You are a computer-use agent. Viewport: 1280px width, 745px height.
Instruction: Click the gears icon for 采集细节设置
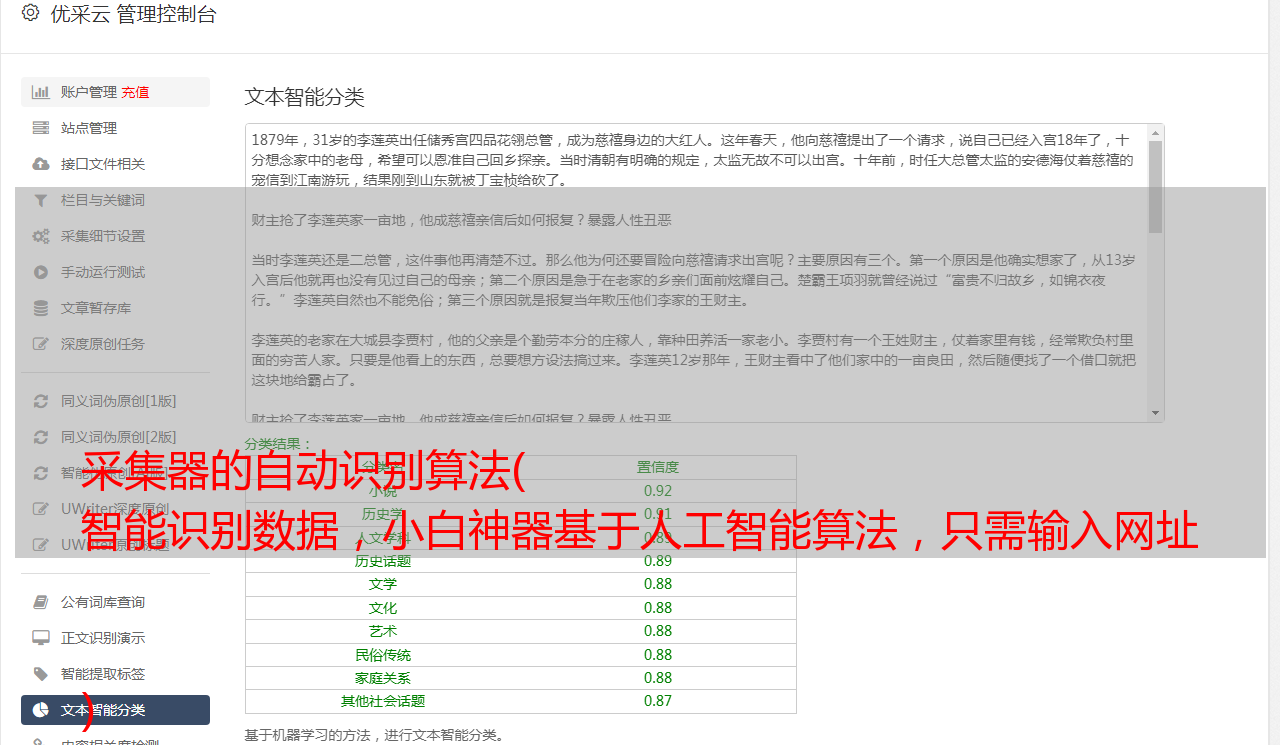[x=41, y=236]
